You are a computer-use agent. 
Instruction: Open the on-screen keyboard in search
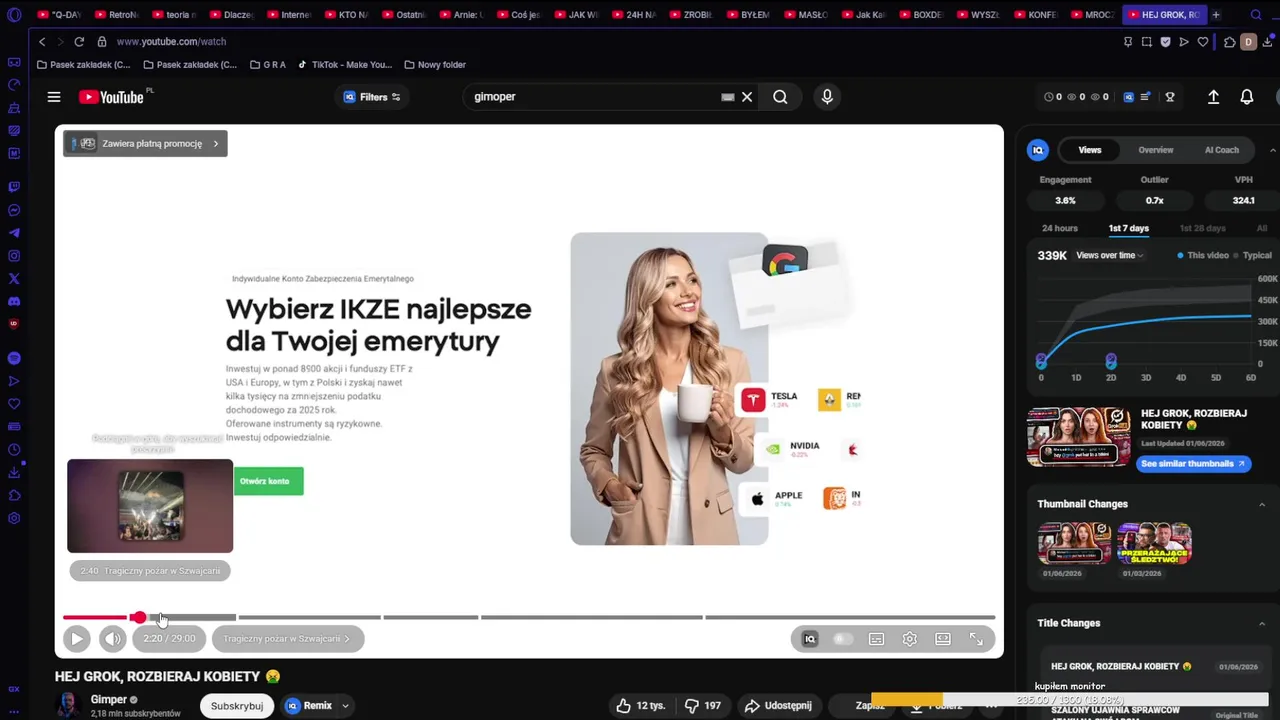coord(727,97)
